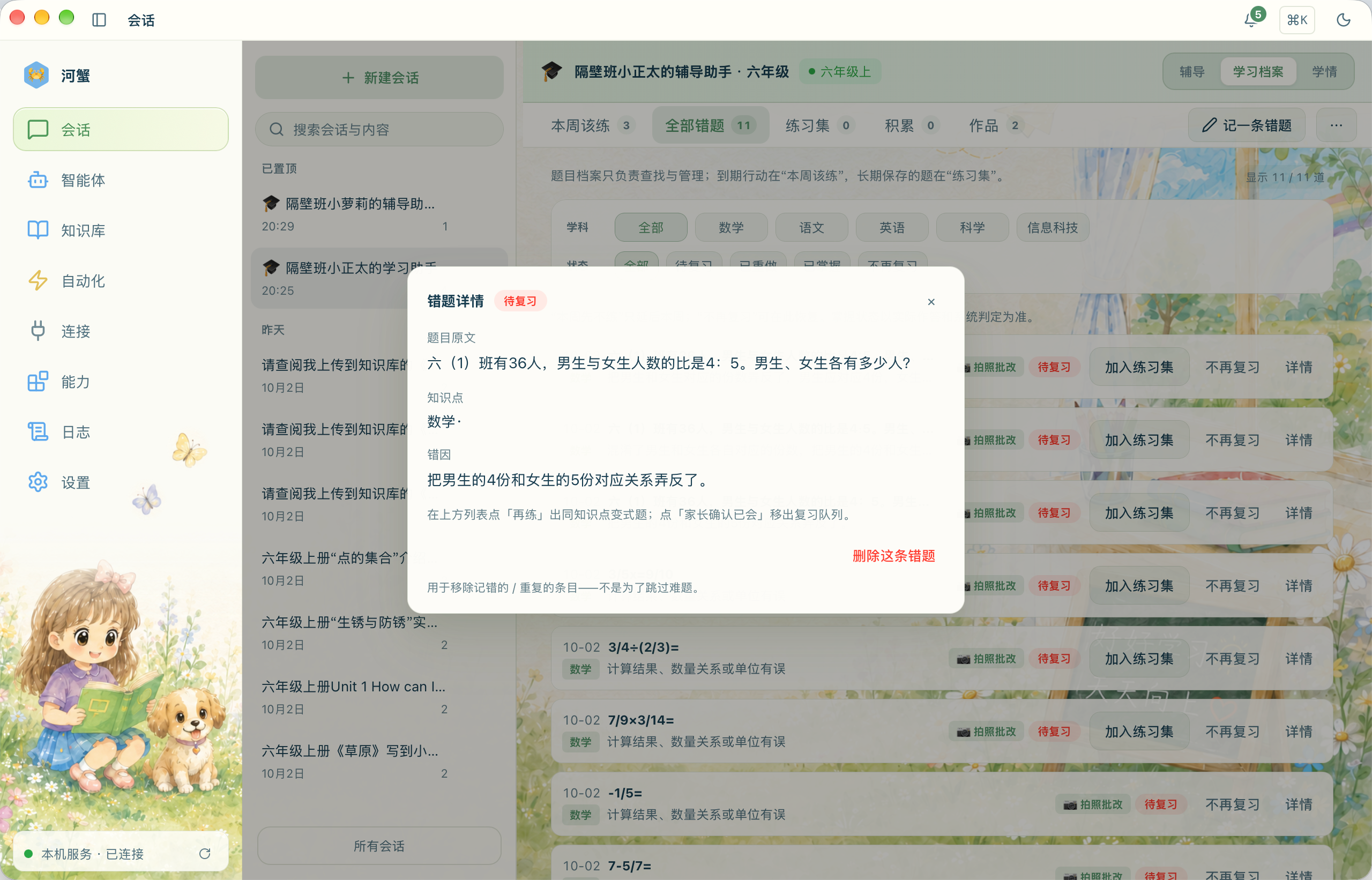Filter subject by 数学
Screen dimensions: 1372x880
point(731,227)
